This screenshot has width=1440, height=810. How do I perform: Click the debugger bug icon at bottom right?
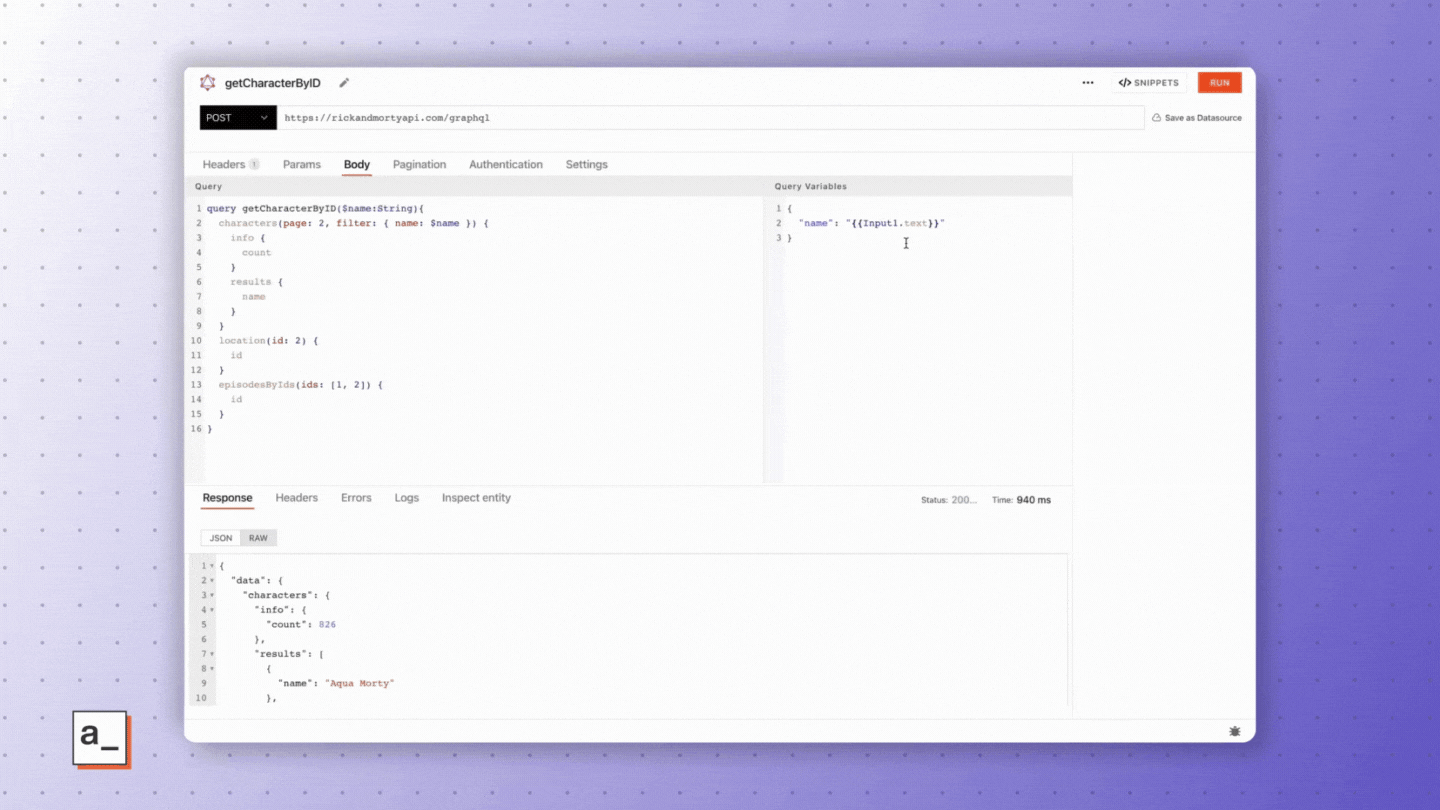[x=1235, y=732]
